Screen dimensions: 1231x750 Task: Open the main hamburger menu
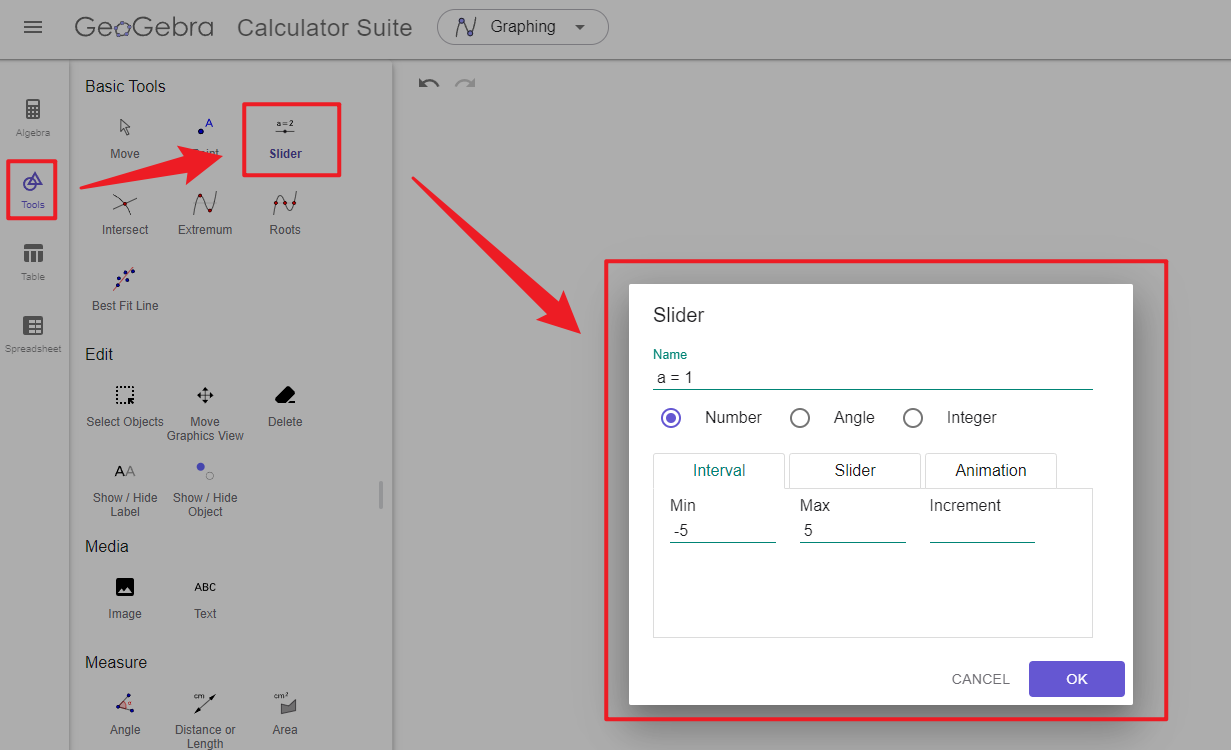pyautogui.click(x=33, y=27)
